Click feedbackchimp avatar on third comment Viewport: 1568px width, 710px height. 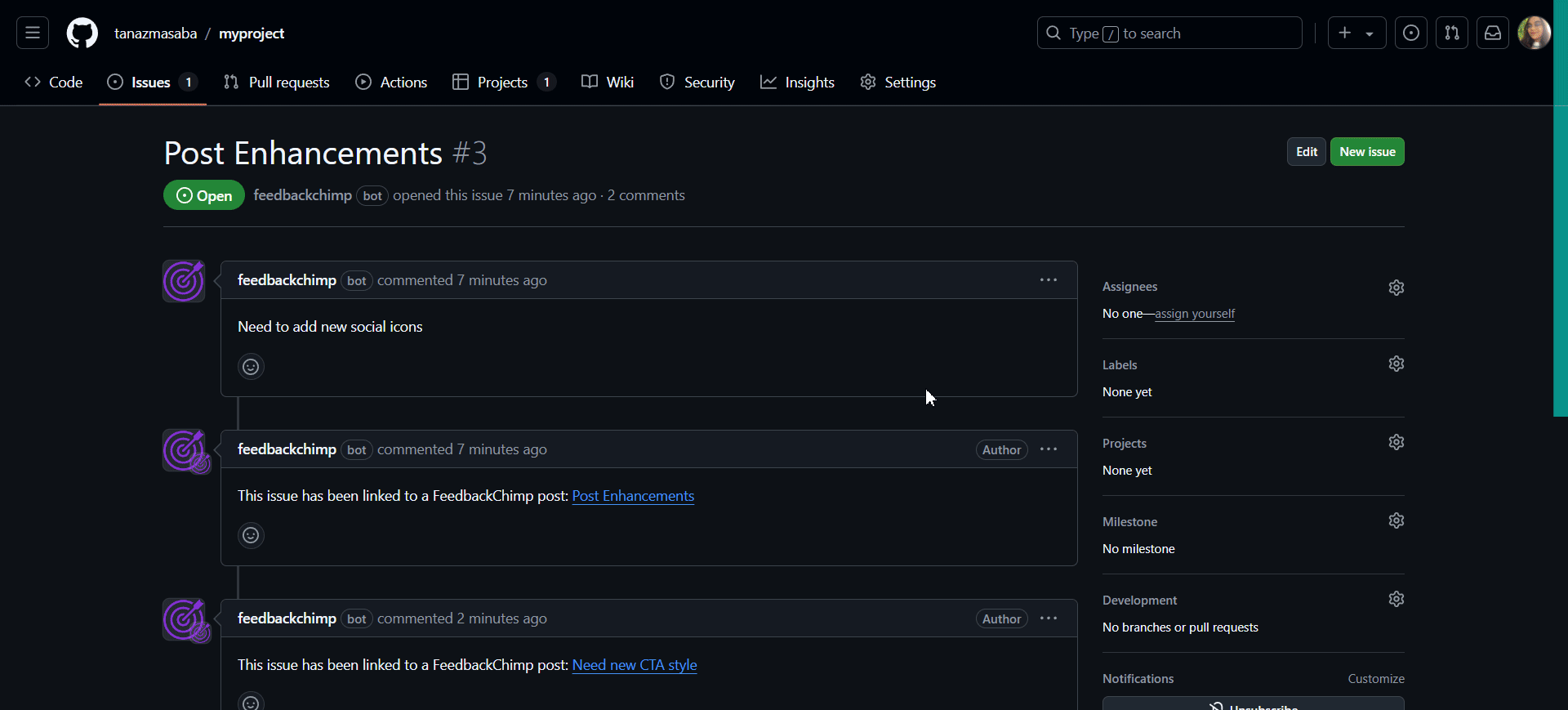pyautogui.click(x=184, y=619)
